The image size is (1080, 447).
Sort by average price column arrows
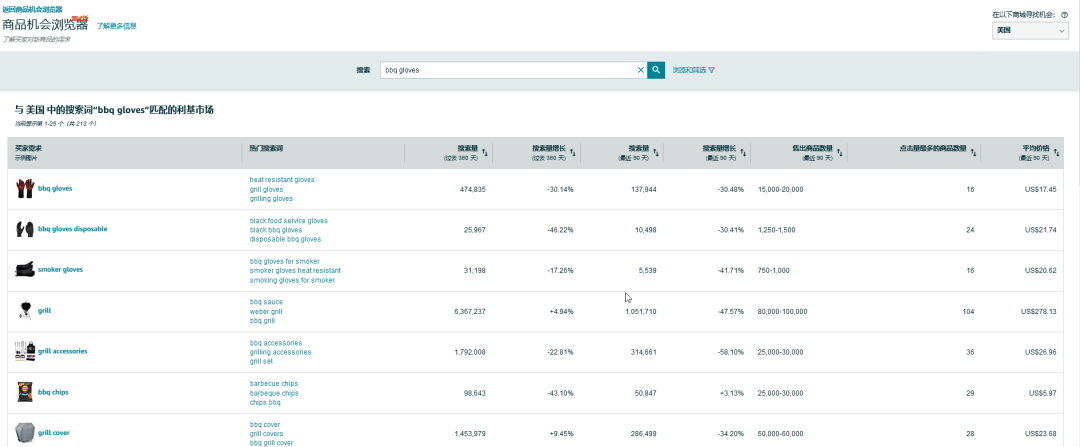click(x=1057, y=153)
